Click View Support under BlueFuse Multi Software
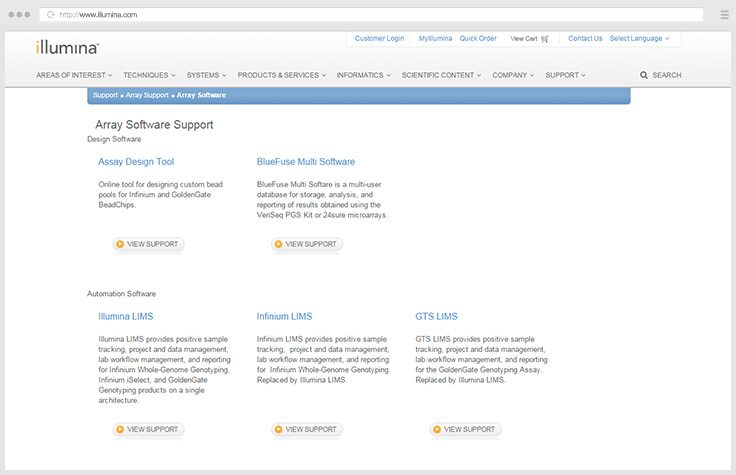Viewport: 736px width, 475px height. 306,244
